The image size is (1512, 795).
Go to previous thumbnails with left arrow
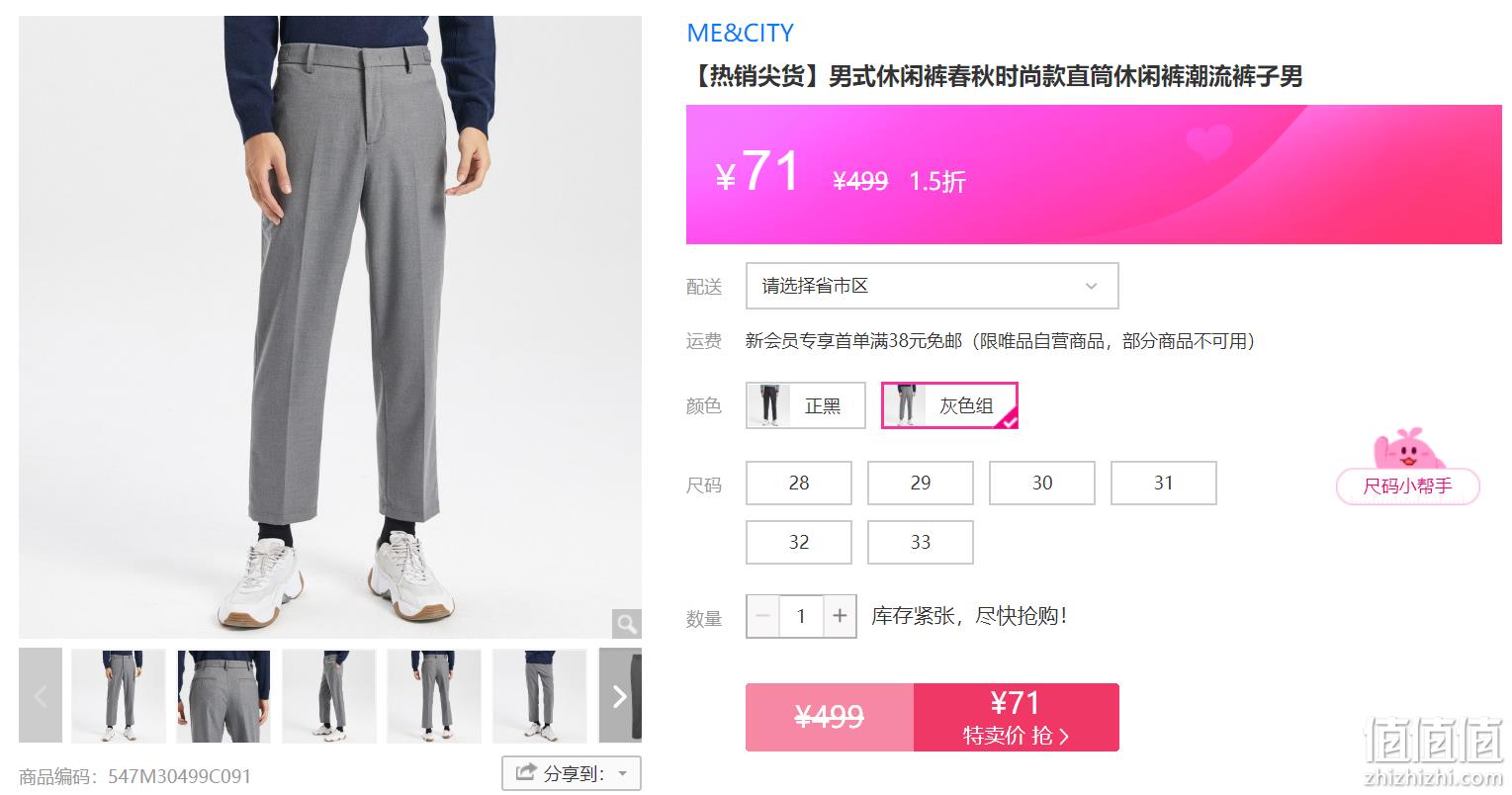(41, 696)
